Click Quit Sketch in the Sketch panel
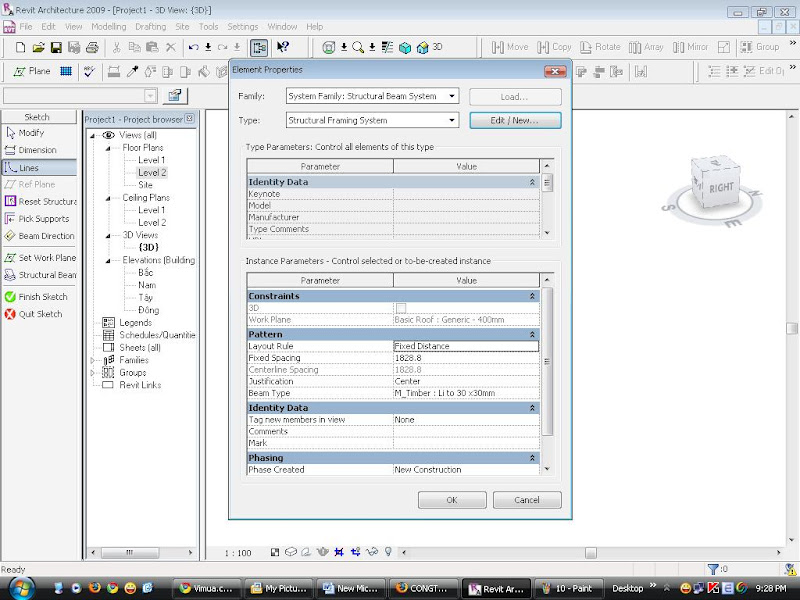800x600 pixels. tap(34, 314)
